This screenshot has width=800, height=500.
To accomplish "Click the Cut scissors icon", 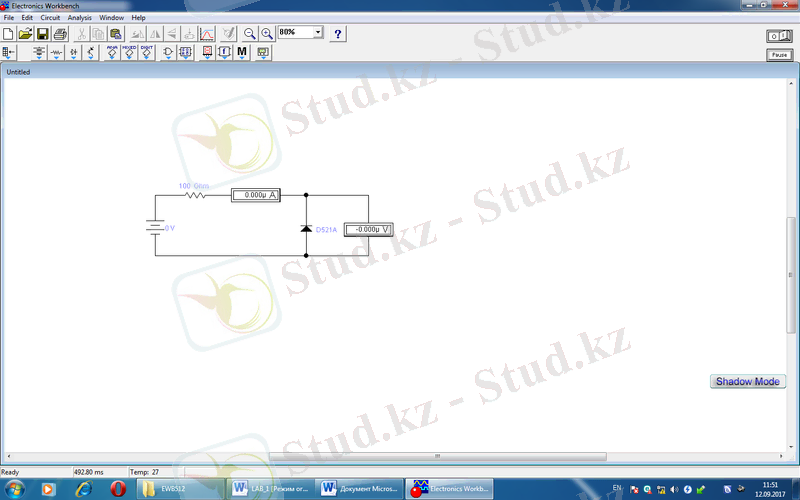I will point(81,34).
